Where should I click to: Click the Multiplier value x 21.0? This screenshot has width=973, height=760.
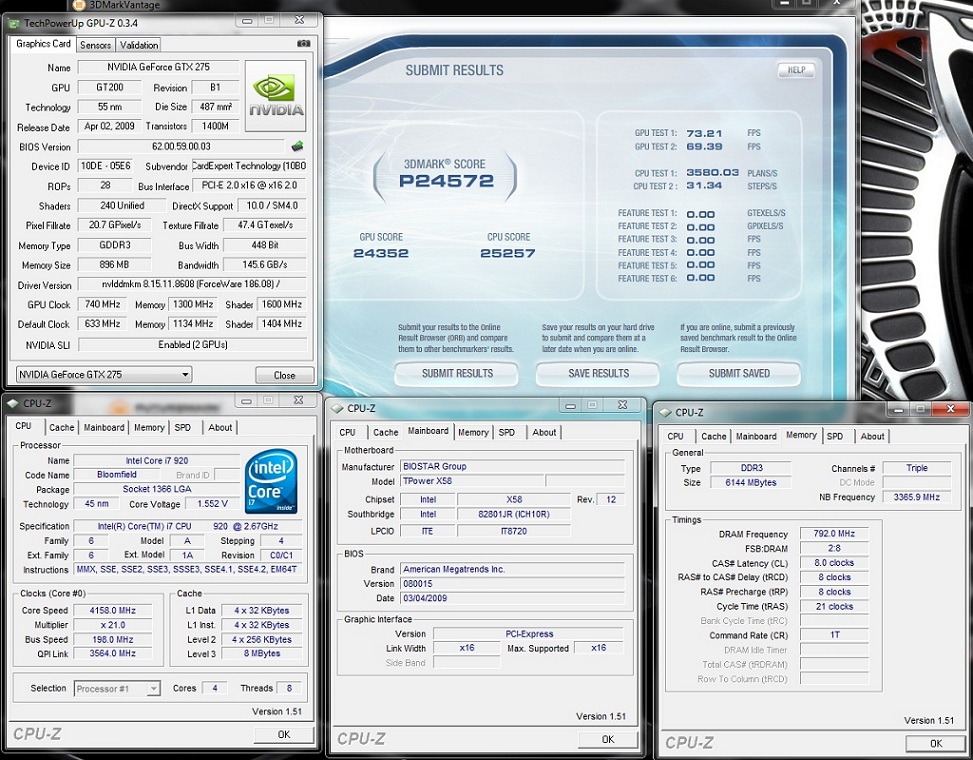(112, 625)
